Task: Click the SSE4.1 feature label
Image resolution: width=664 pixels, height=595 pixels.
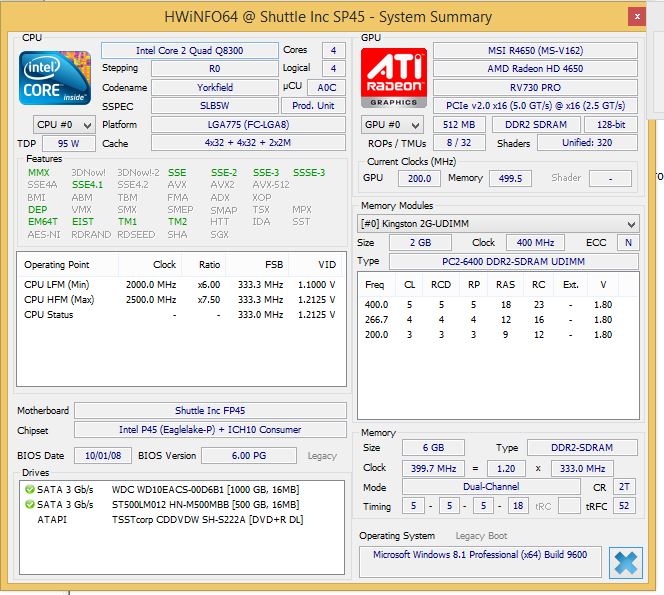Action: tap(87, 185)
